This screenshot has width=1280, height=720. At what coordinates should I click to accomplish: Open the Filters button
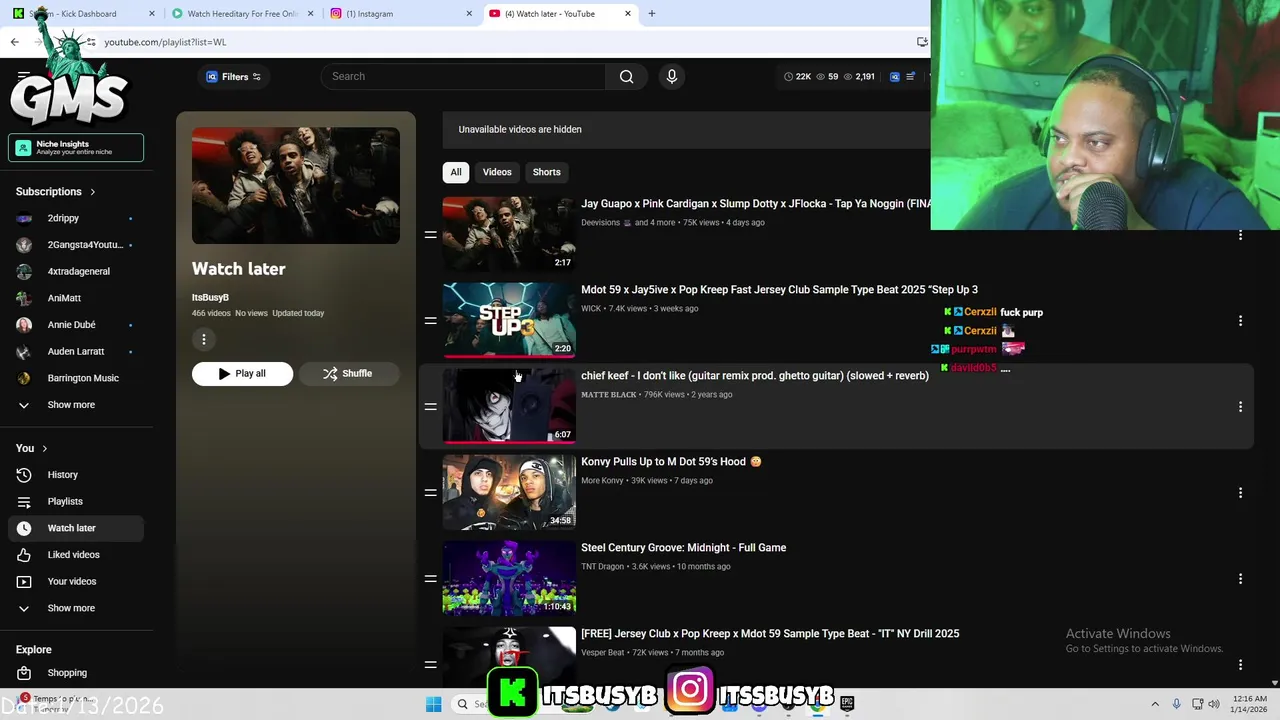(x=234, y=77)
